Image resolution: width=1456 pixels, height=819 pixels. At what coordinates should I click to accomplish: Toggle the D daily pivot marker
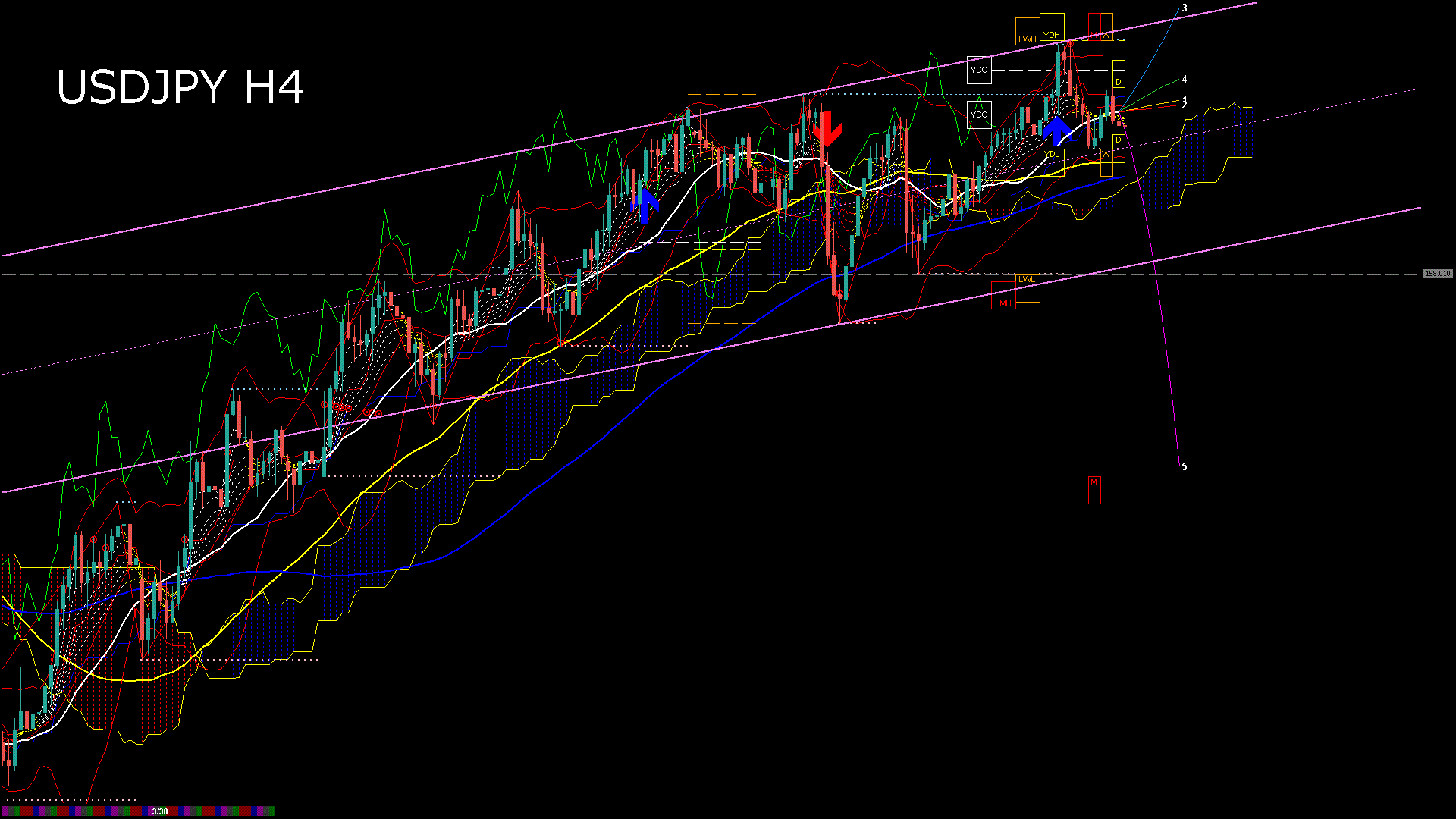(1118, 80)
